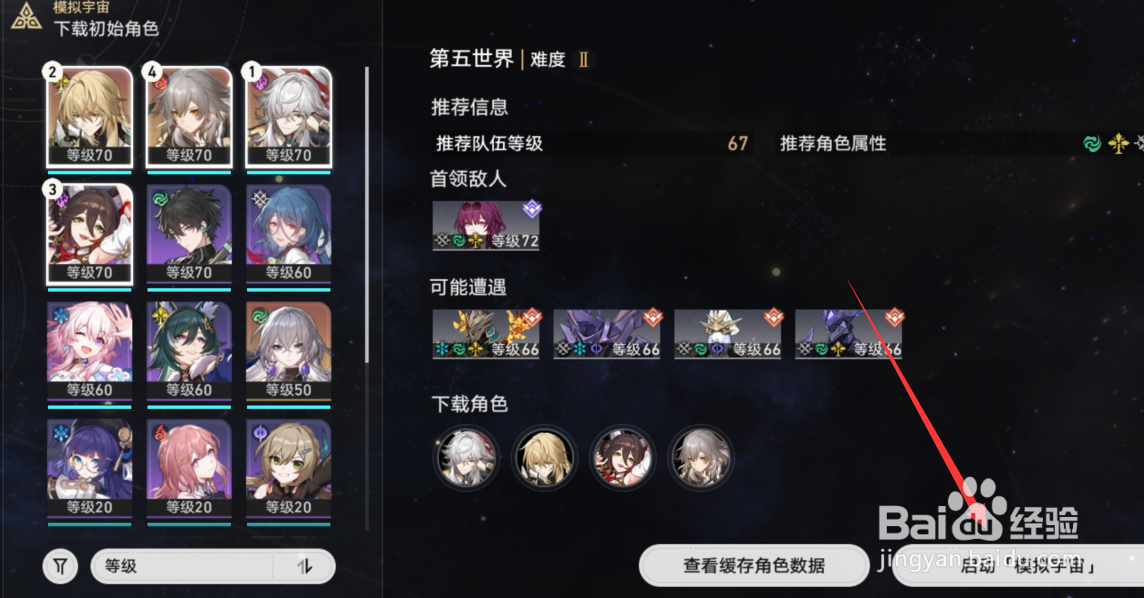Select the pink-haired level 60 character card
This screenshot has height=598, width=1144.
[x=90, y=352]
